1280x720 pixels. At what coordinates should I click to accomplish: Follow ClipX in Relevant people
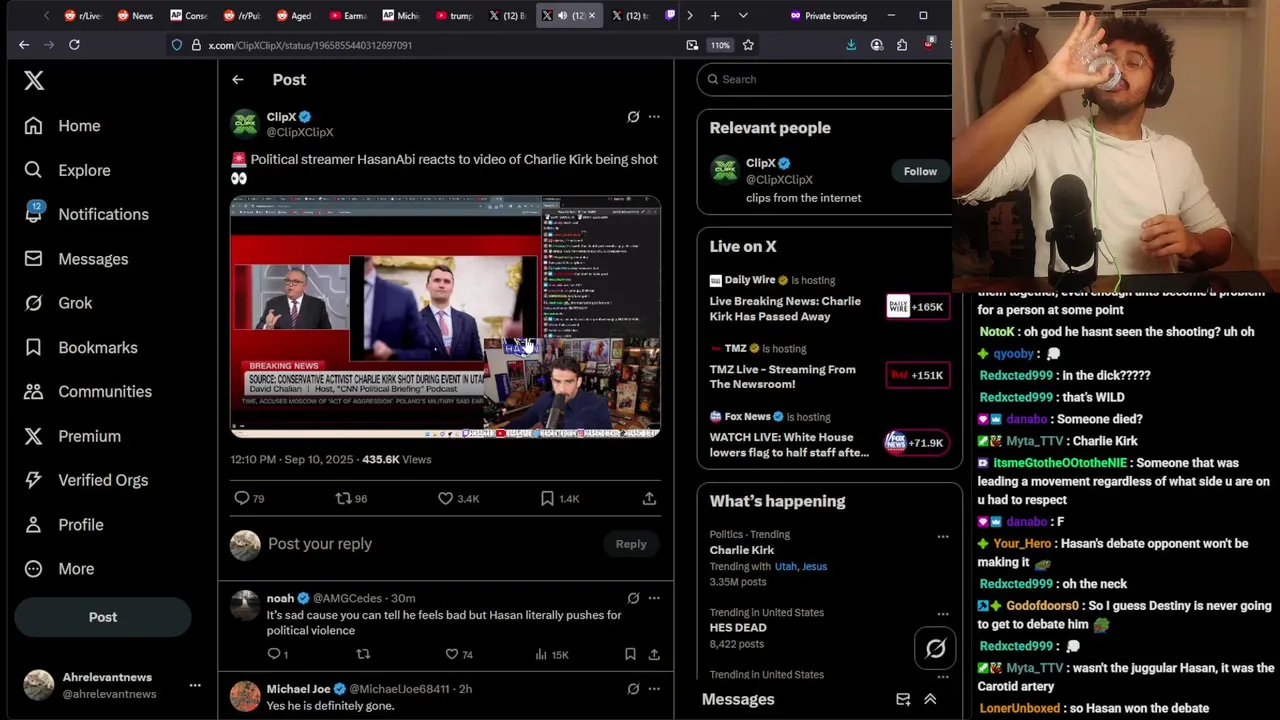point(920,171)
